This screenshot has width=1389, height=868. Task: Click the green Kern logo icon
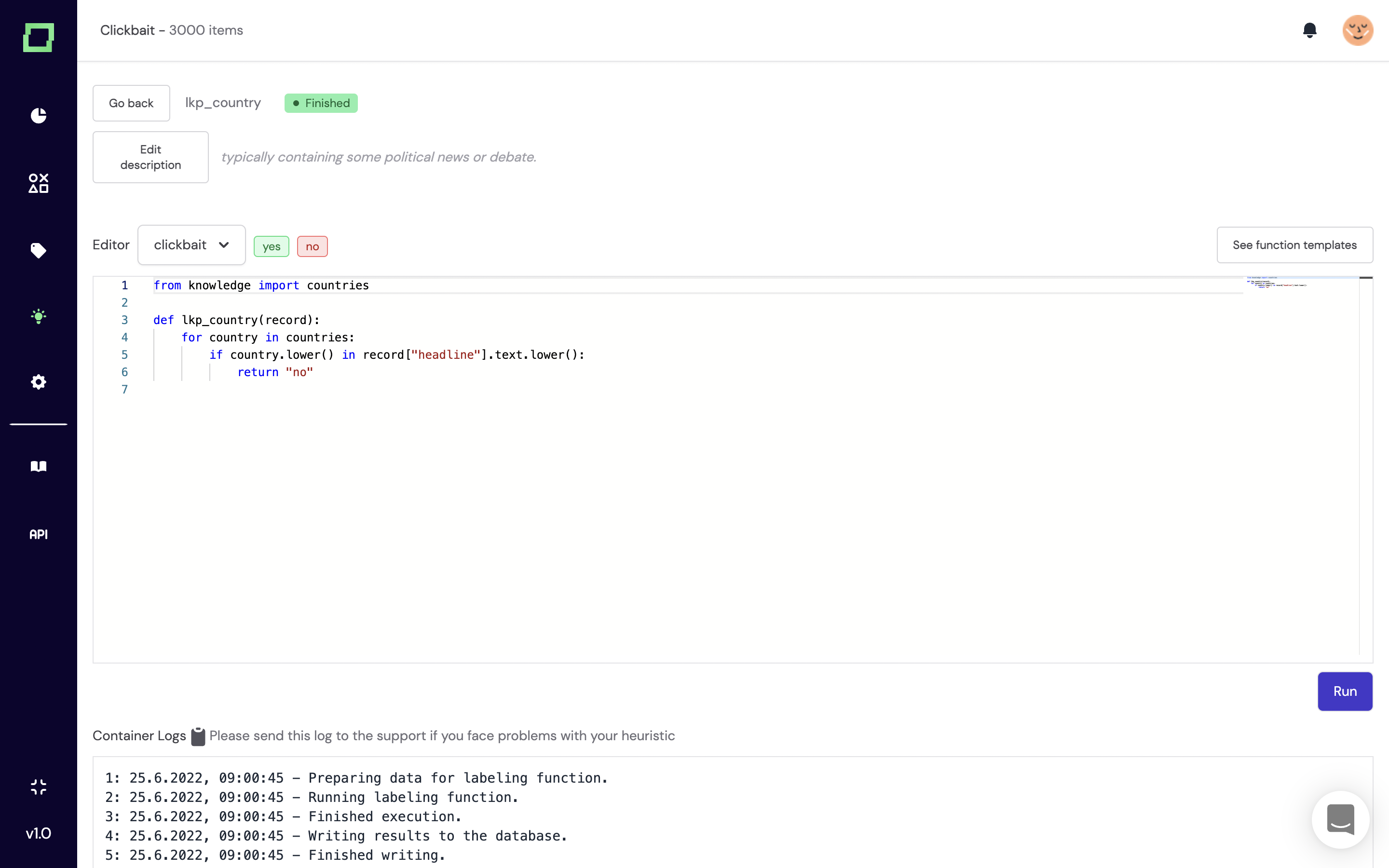pyautogui.click(x=39, y=37)
